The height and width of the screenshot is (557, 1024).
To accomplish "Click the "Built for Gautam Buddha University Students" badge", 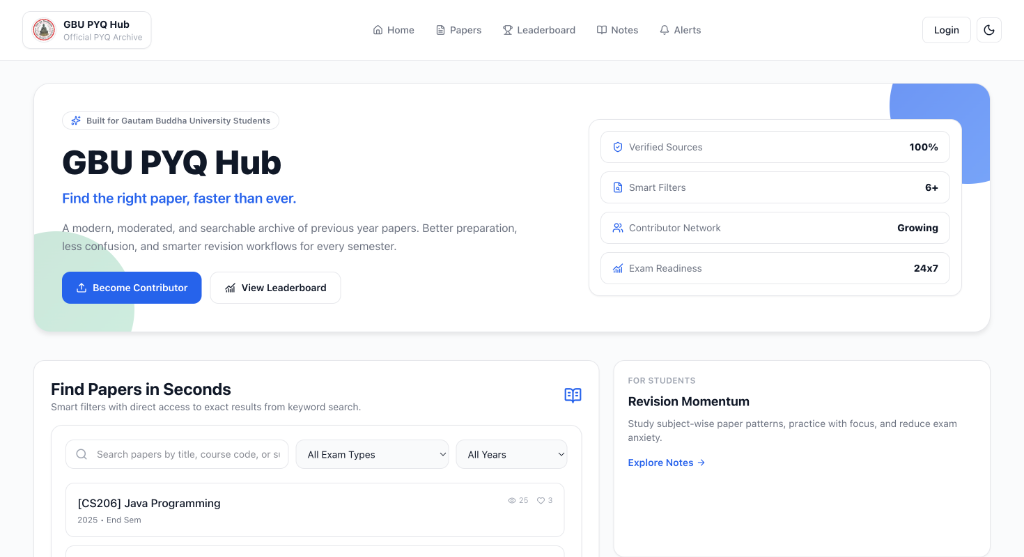I will coord(170,121).
